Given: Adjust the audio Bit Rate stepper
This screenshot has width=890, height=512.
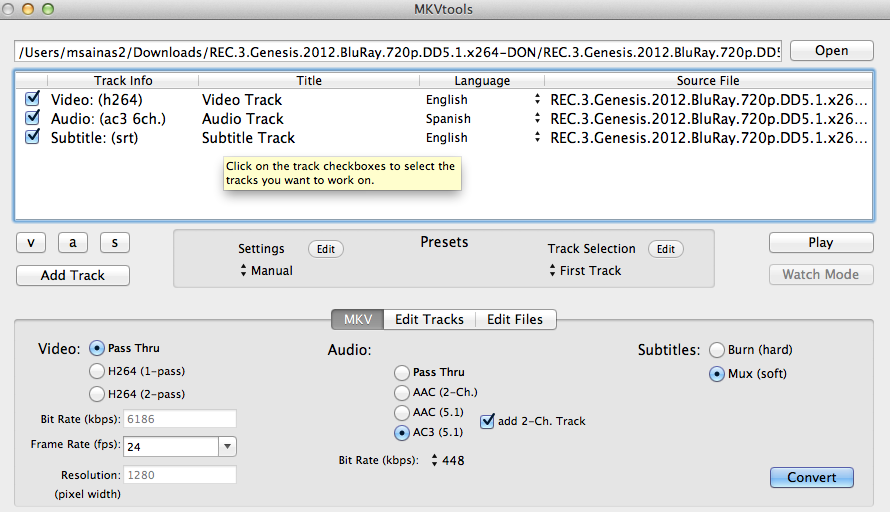Looking at the screenshot, I should 435,460.
